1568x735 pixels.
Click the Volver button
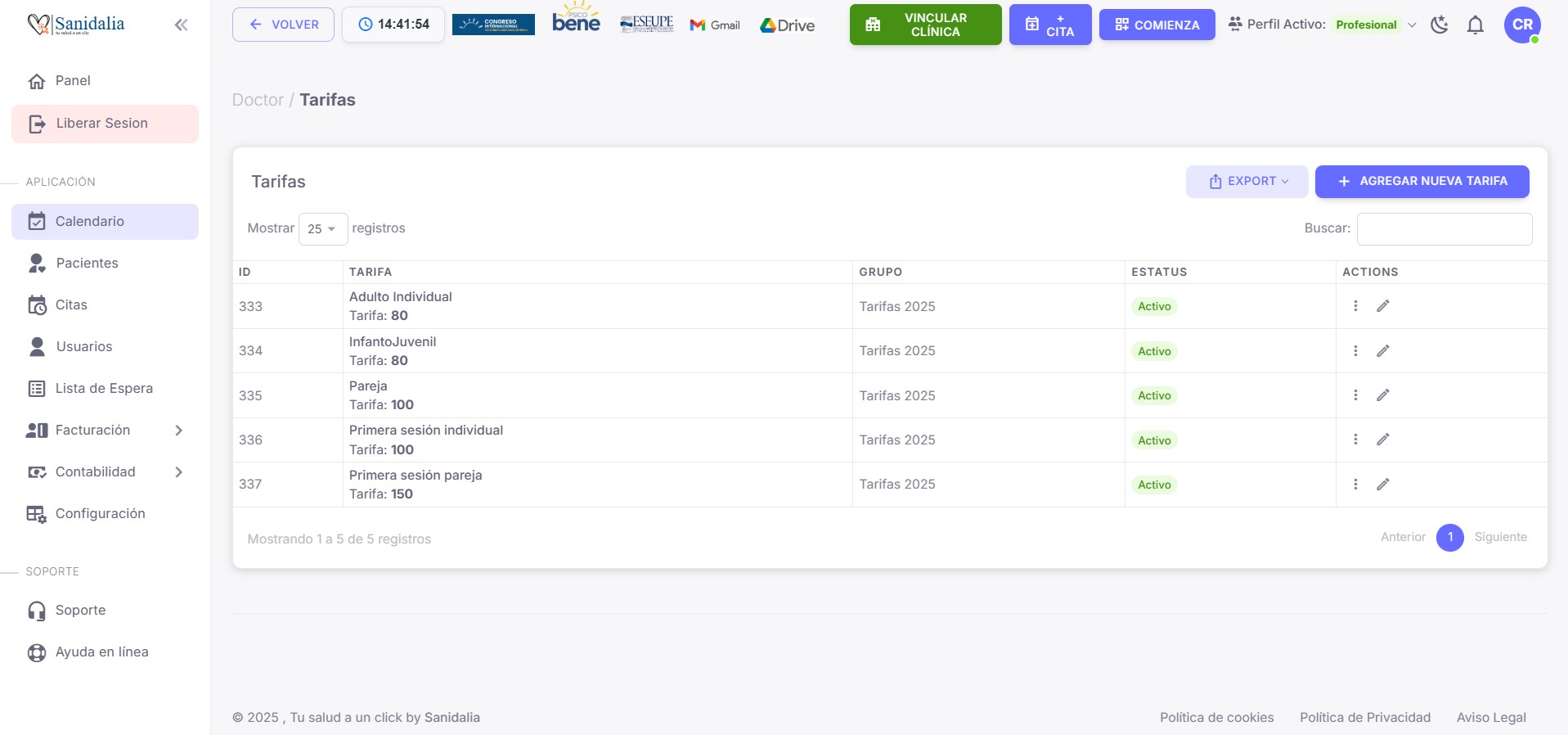pos(283,25)
